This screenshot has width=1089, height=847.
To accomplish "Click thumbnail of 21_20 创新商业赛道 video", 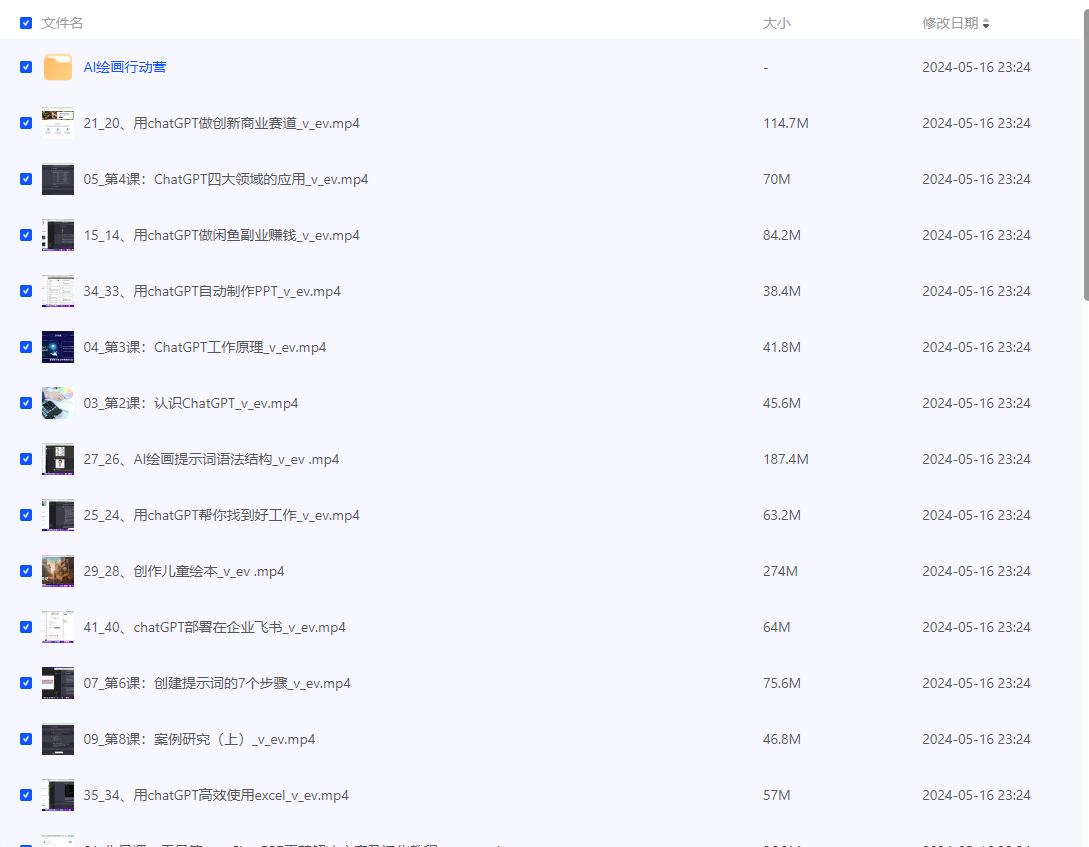I will tap(58, 124).
